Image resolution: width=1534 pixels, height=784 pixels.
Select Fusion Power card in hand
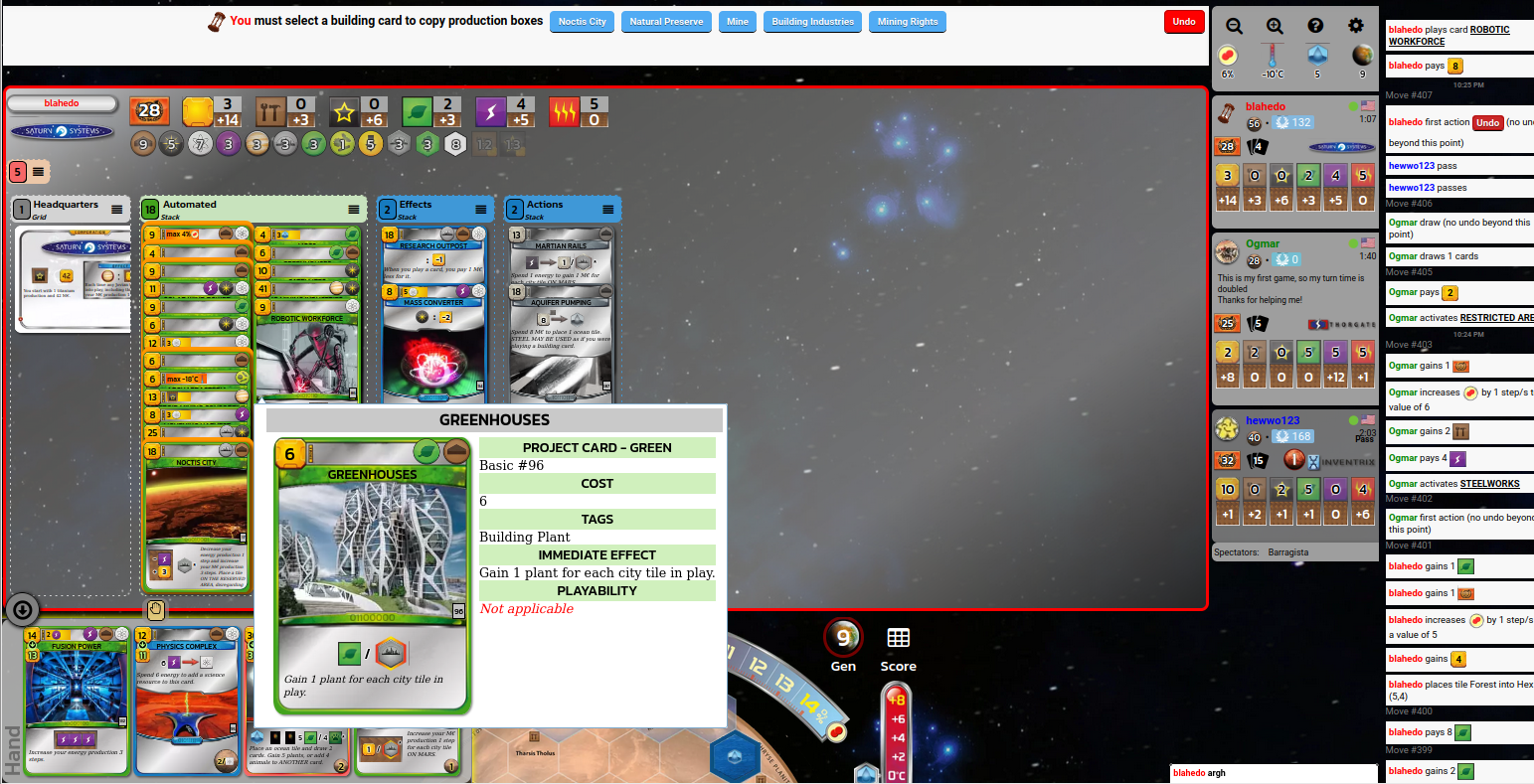pos(77,701)
